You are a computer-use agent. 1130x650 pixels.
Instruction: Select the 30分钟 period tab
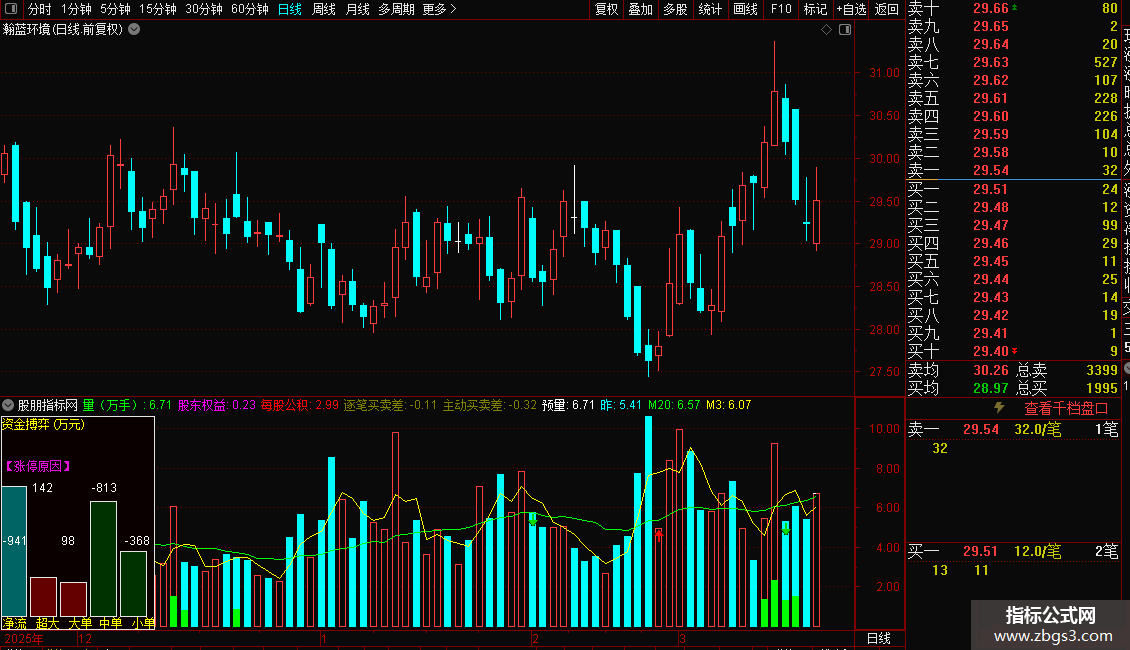[x=204, y=9]
